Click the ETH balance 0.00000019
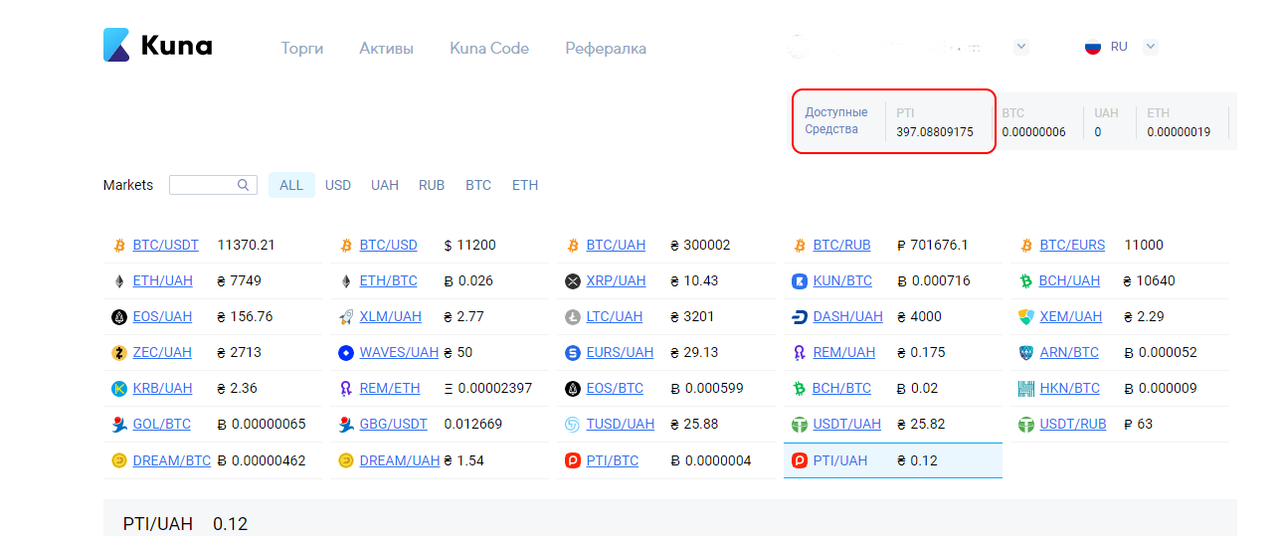Screen dimensions: 1280x536 point(1179,132)
